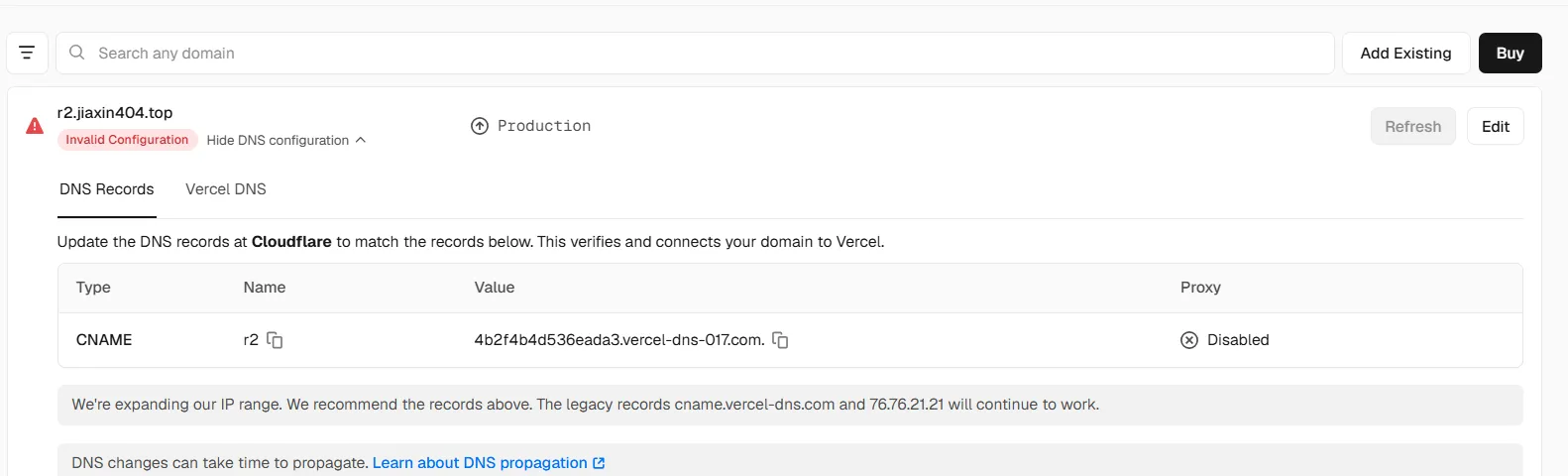Focus the Search any domain field

click(x=695, y=53)
